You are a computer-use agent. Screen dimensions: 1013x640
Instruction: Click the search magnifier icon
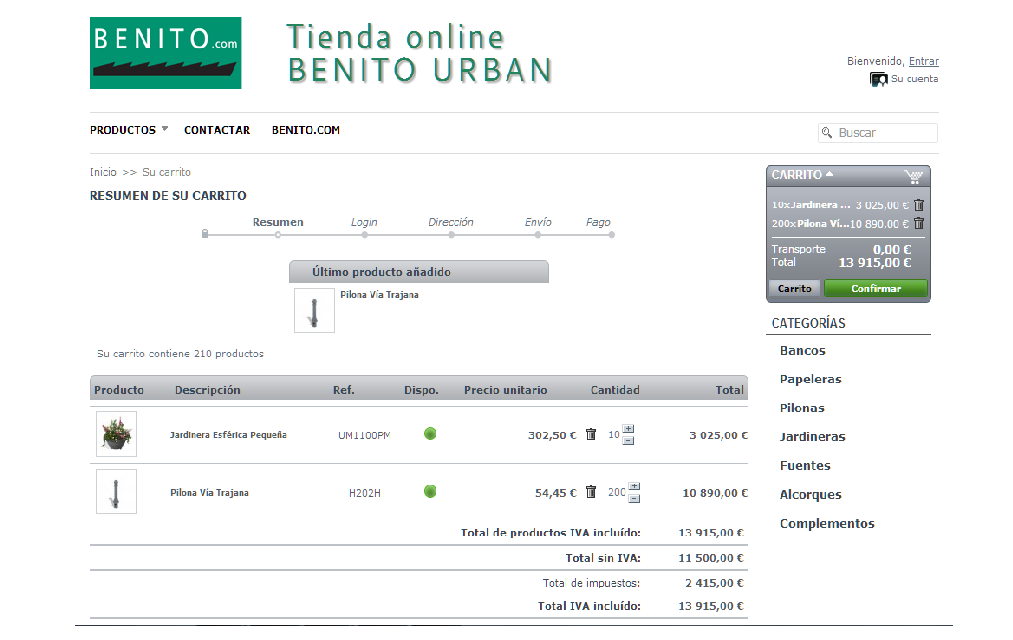(826, 132)
